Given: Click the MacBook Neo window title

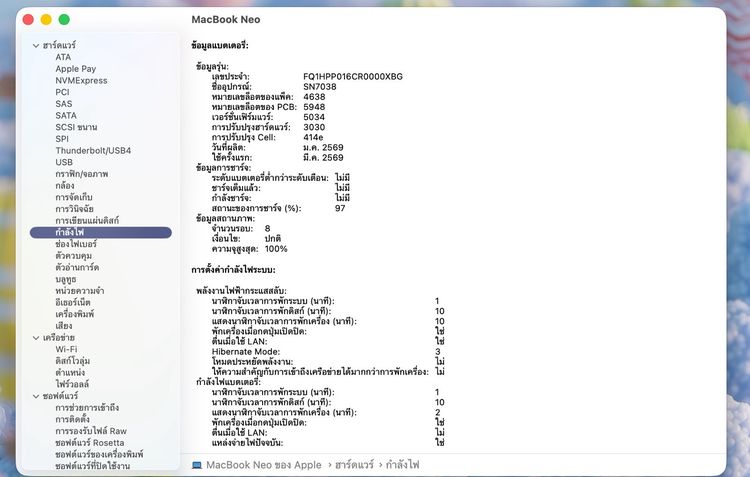Looking at the screenshot, I should [226, 20].
